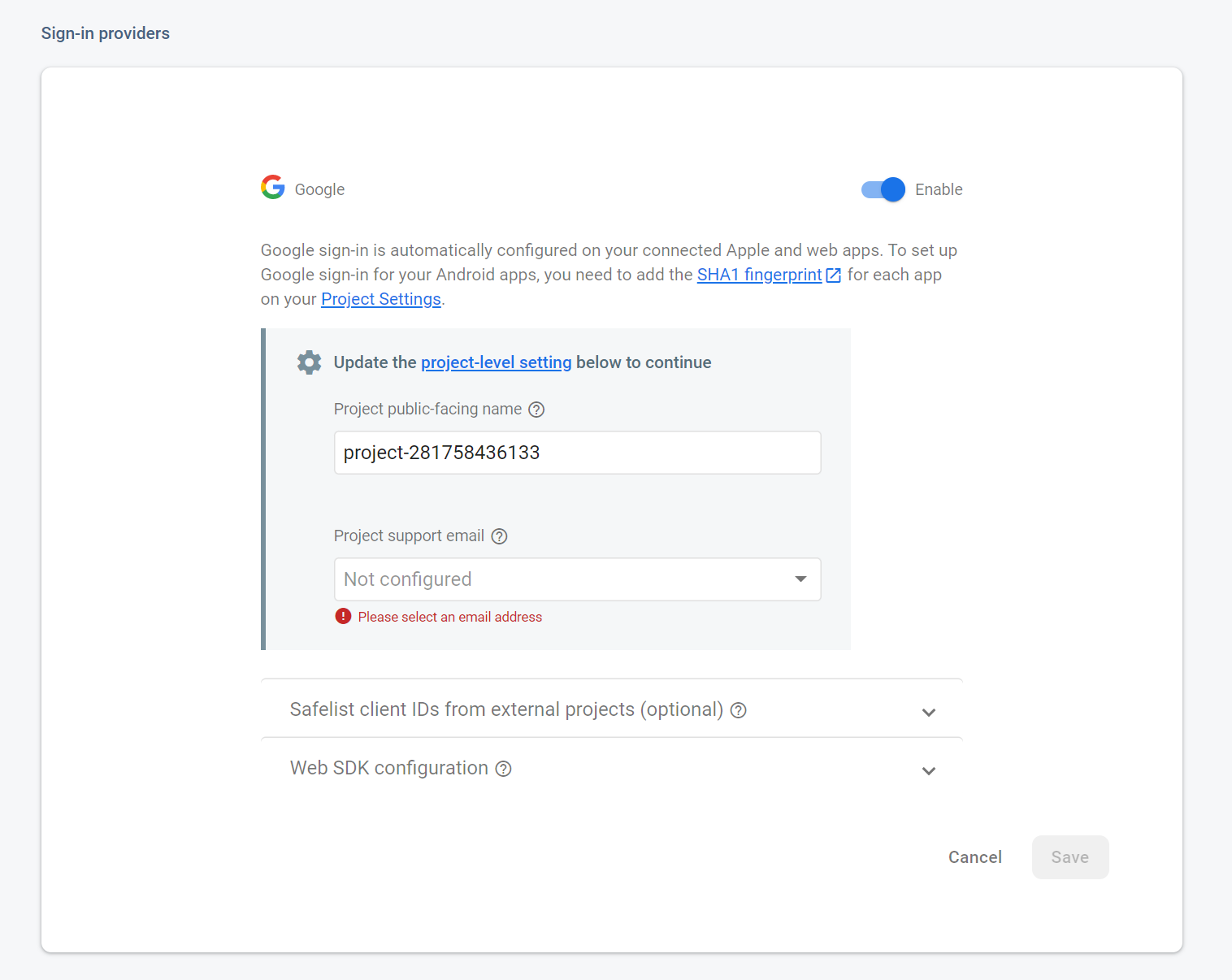1232x980 pixels.
Task: Expand the Web SDK configuration section
Action: coord(929,770)
